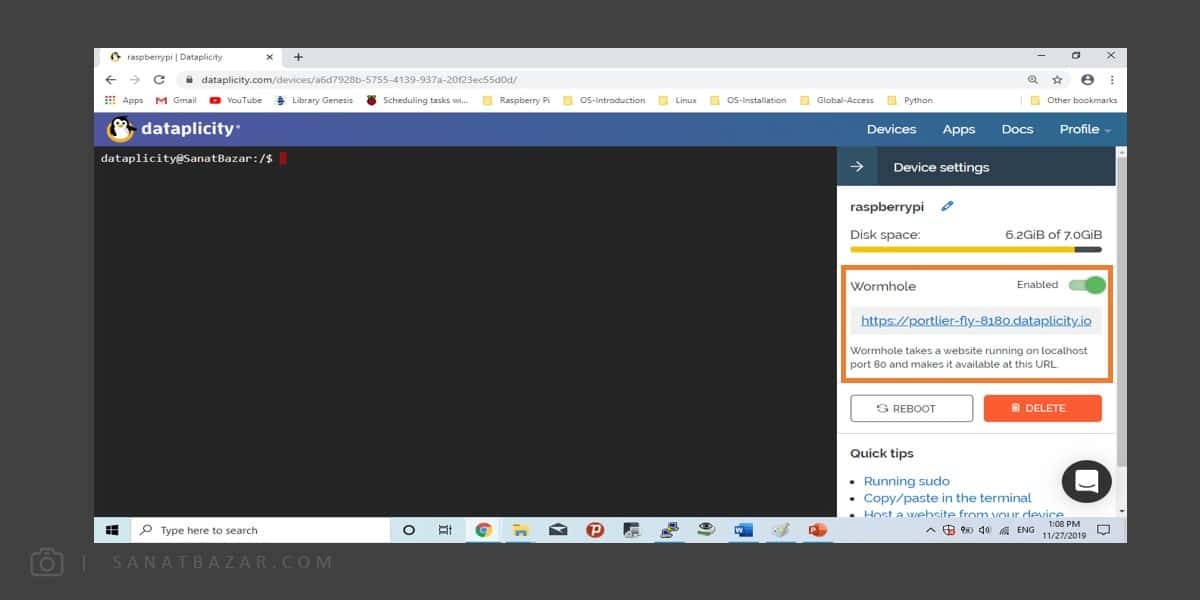Select the raspberrypi | Dataplicity browser tab
This screenshot has height=600, width=1200.
tap(190, 57)
